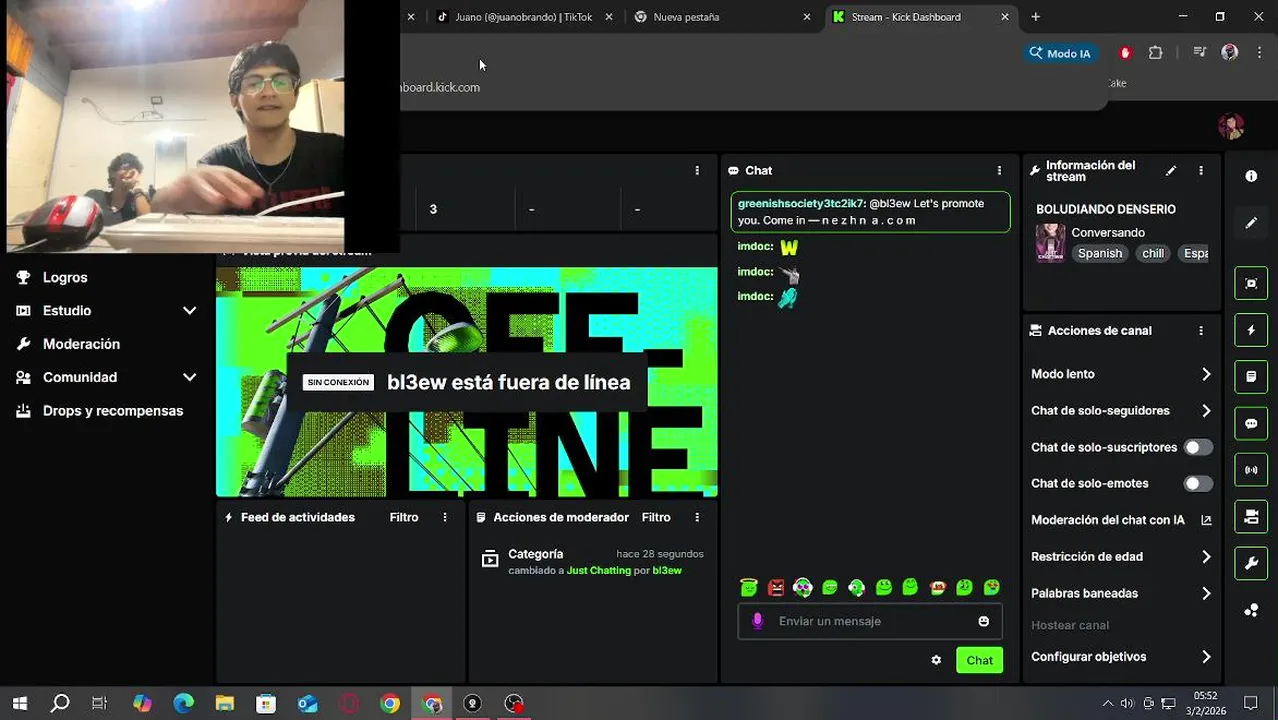
Task: Open the notification center in system tray
Action: point(1250,704)
